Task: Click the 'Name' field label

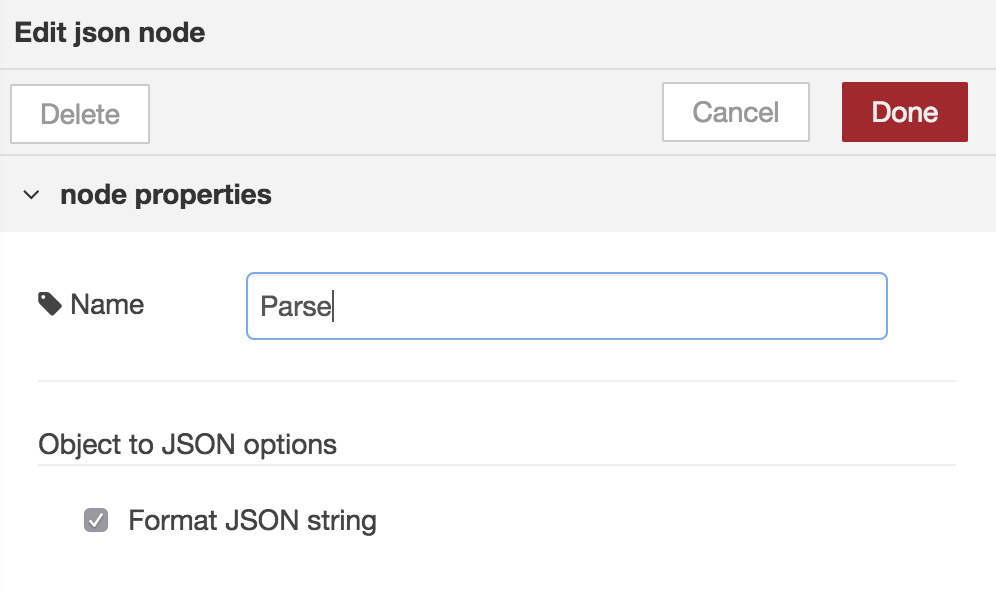Action: click(x=107, y=304)
